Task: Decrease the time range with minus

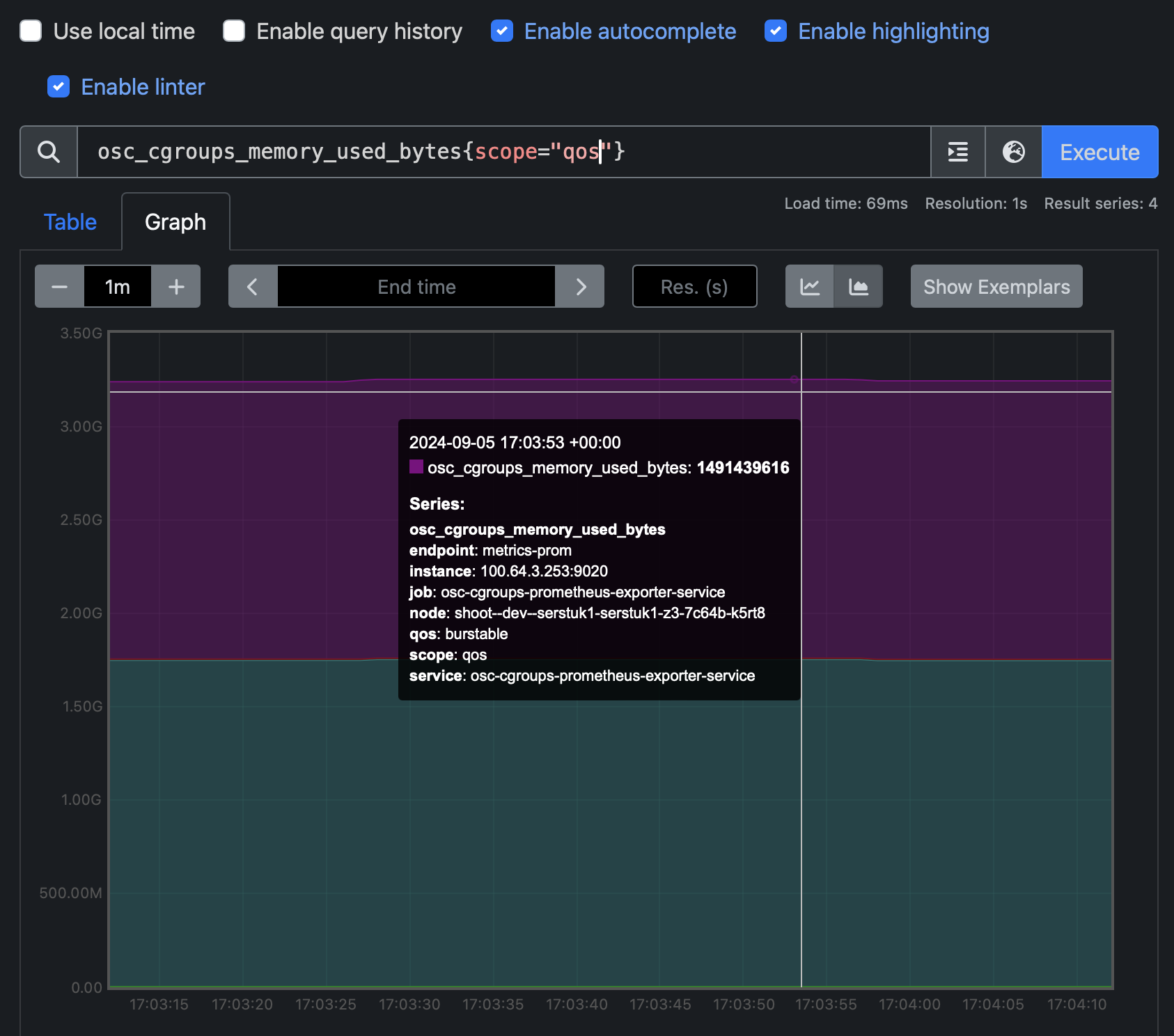Action: point(59,286)
